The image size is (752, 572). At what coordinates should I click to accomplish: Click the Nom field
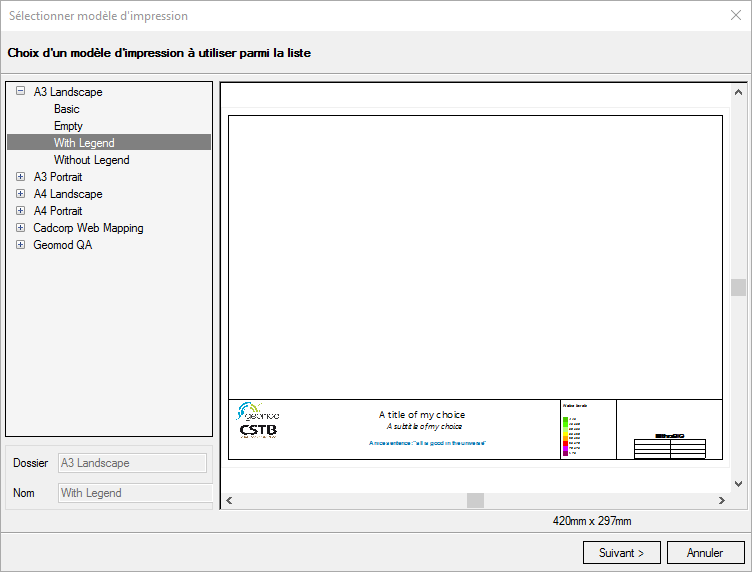pyautogui.click(x=135, y=493)
